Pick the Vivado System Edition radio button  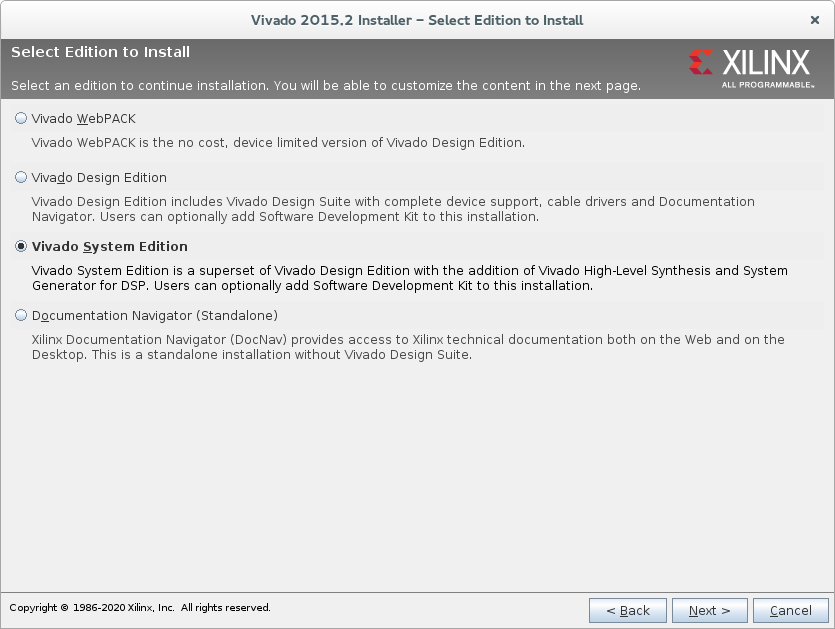coord(21,246)
